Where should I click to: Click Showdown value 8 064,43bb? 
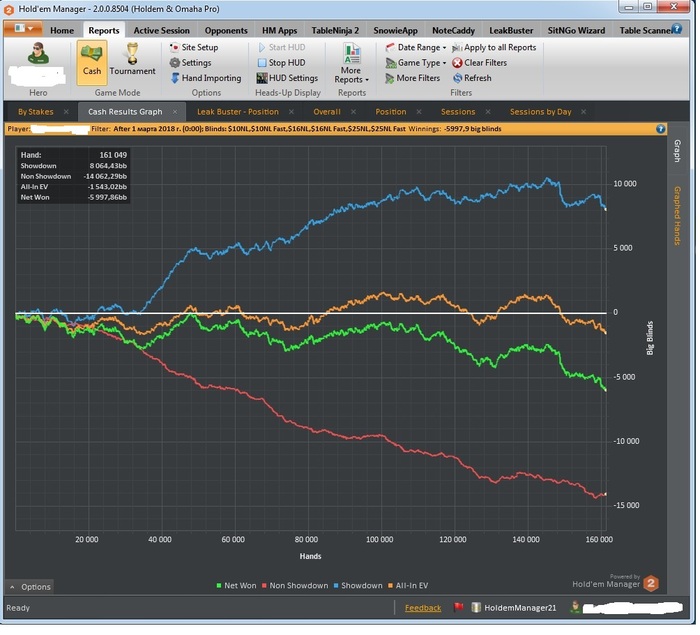(x=108, y=166)
